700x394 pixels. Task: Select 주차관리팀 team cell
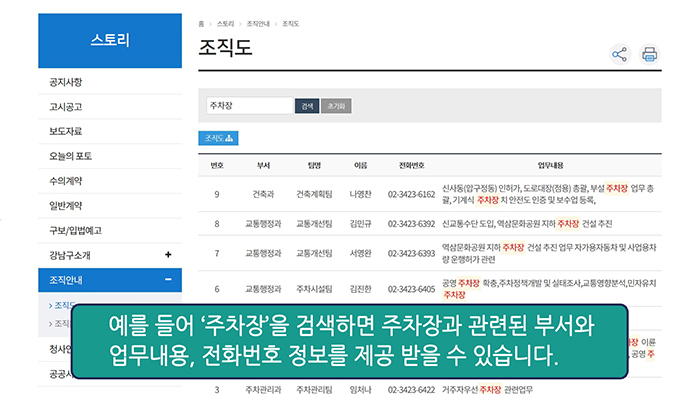coord(314,390)
